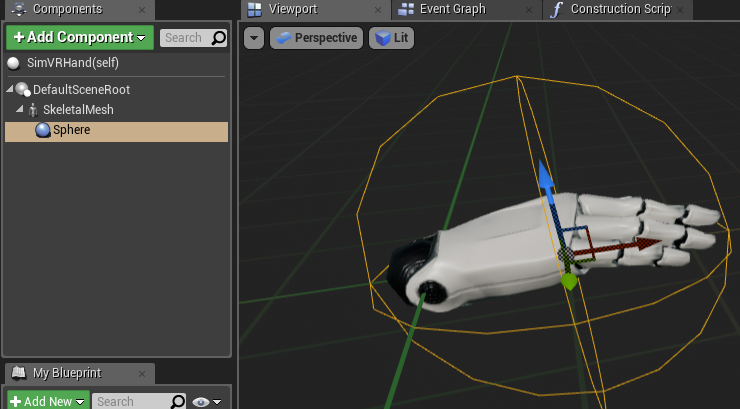
Task: Collapse the DefaultSceneRoot tree node
Action: 9,89
